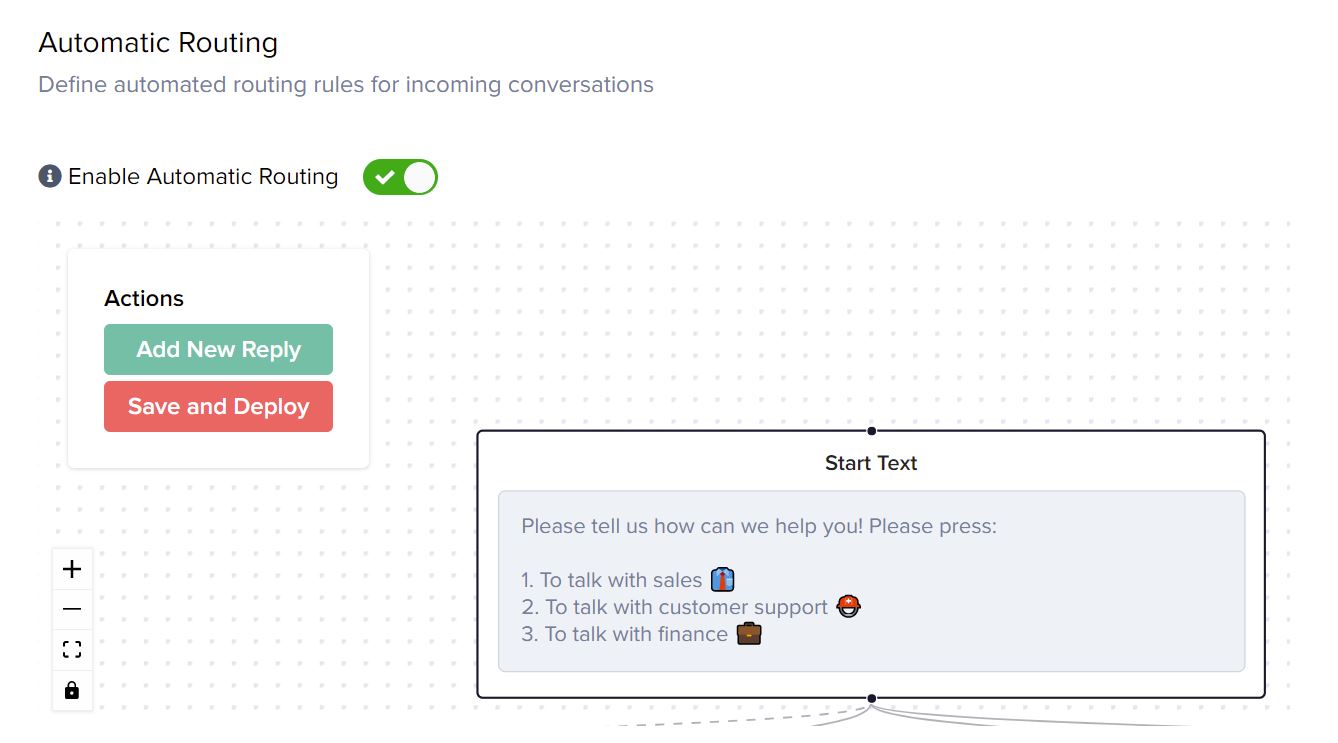Screen dimensions: 1338x743
Task: Click the Enable Automatic Routing label text
Action: pyautogui.click(x=203, y=177)
